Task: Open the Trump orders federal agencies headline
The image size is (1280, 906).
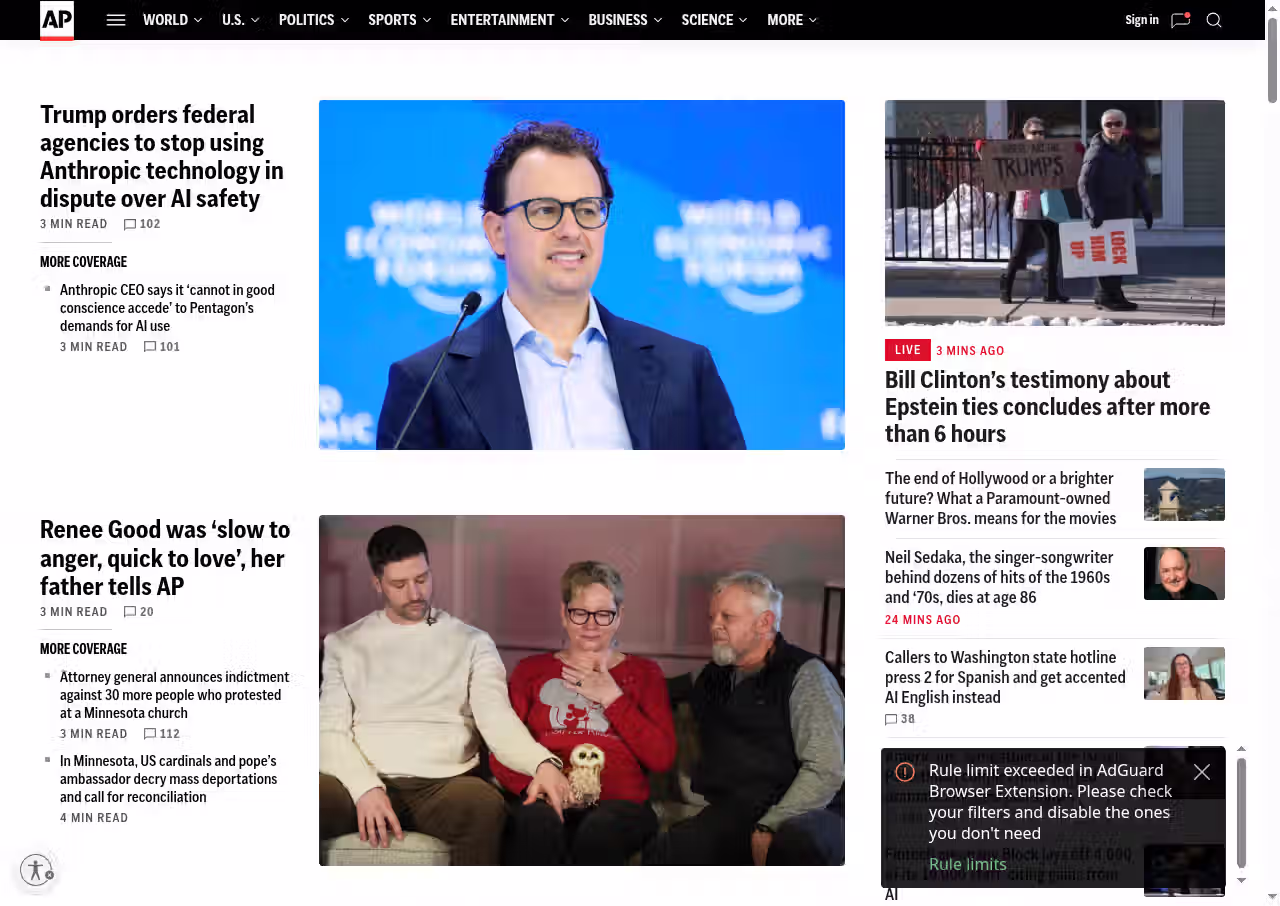Action: click(162, 156)
